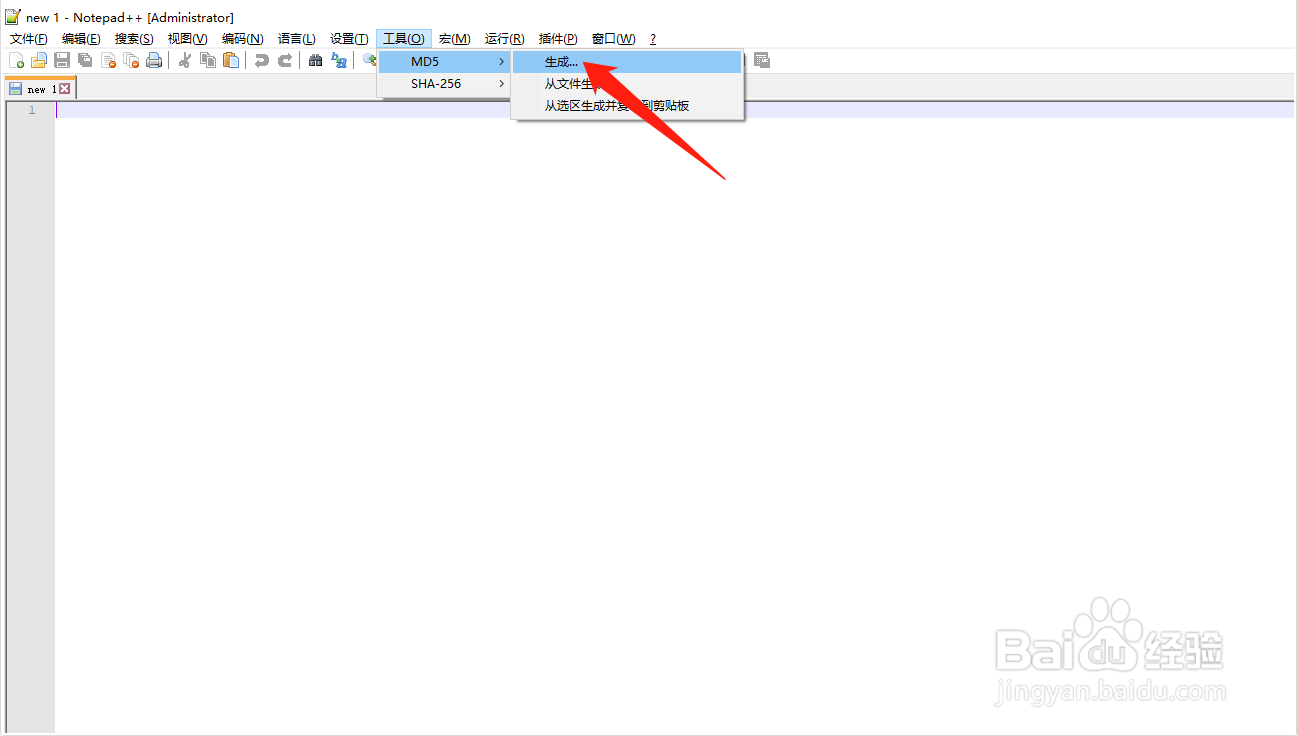Click the Find binoculars icon
Screen dimensions: 1297x736
pyautogui.click(x=315, y=61)
